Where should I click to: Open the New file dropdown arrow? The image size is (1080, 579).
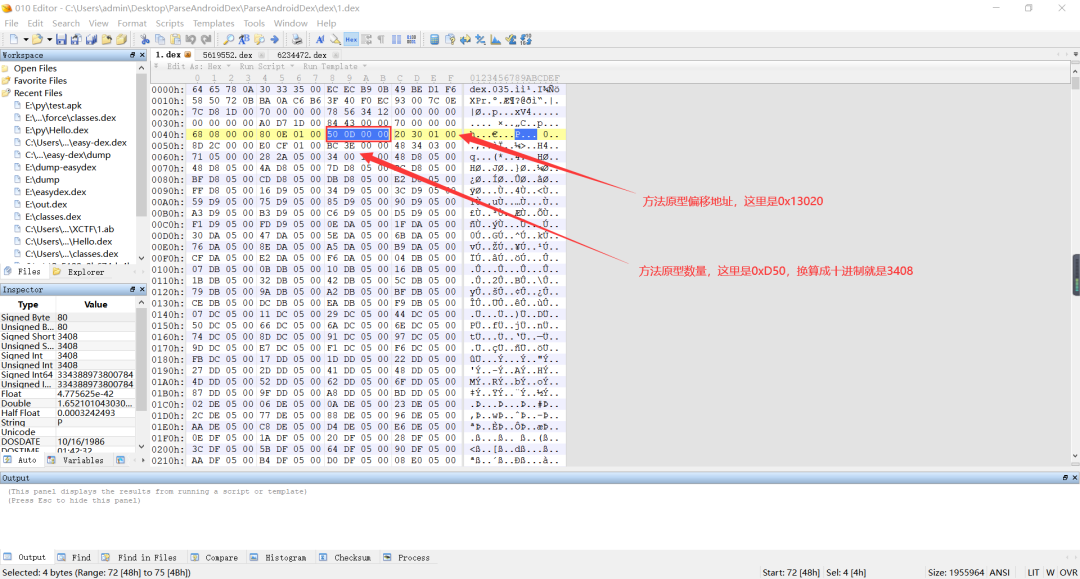tap(25, 39)
